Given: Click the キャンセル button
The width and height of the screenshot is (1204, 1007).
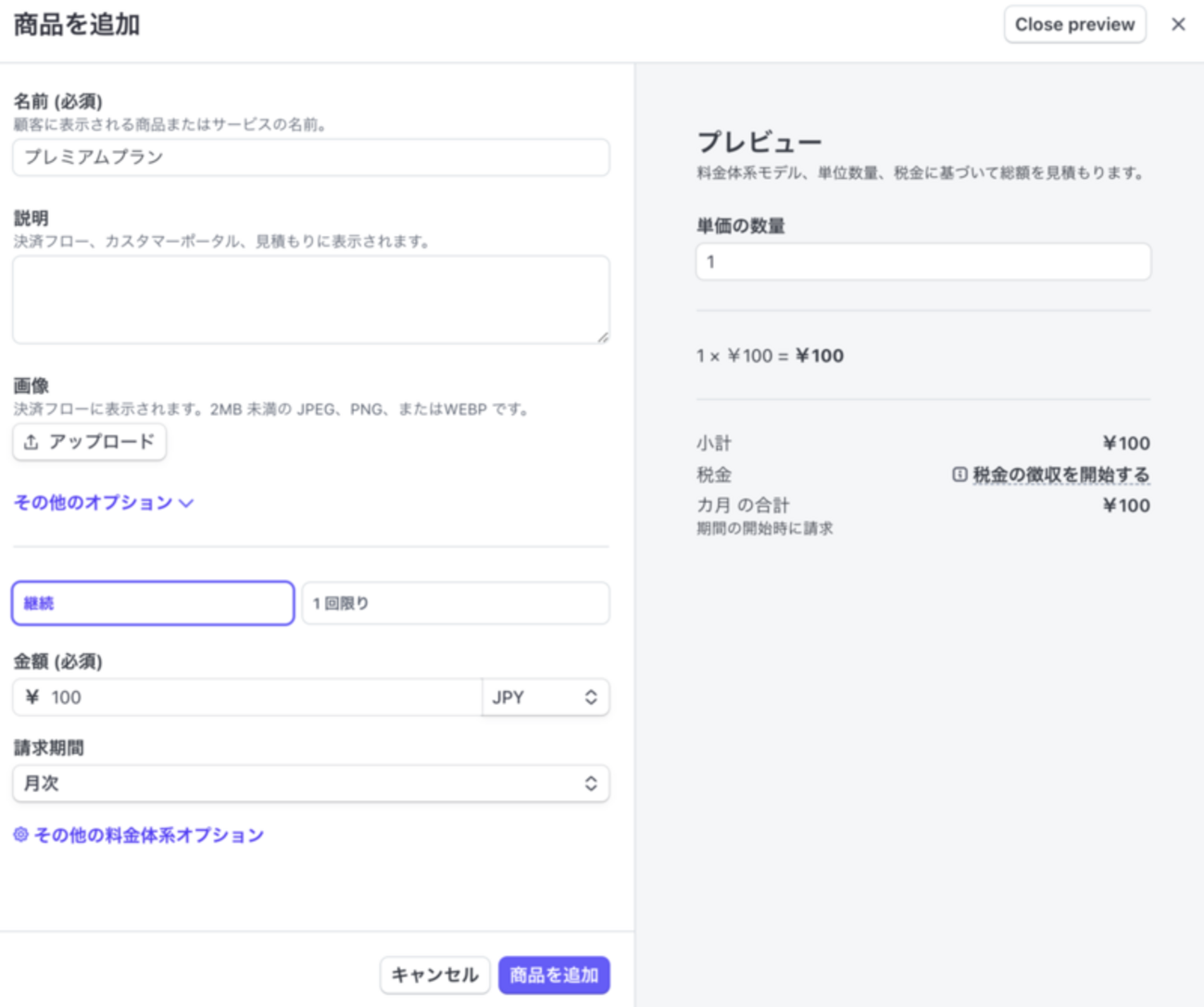Looking at the screenshot, I should point(434,975).
